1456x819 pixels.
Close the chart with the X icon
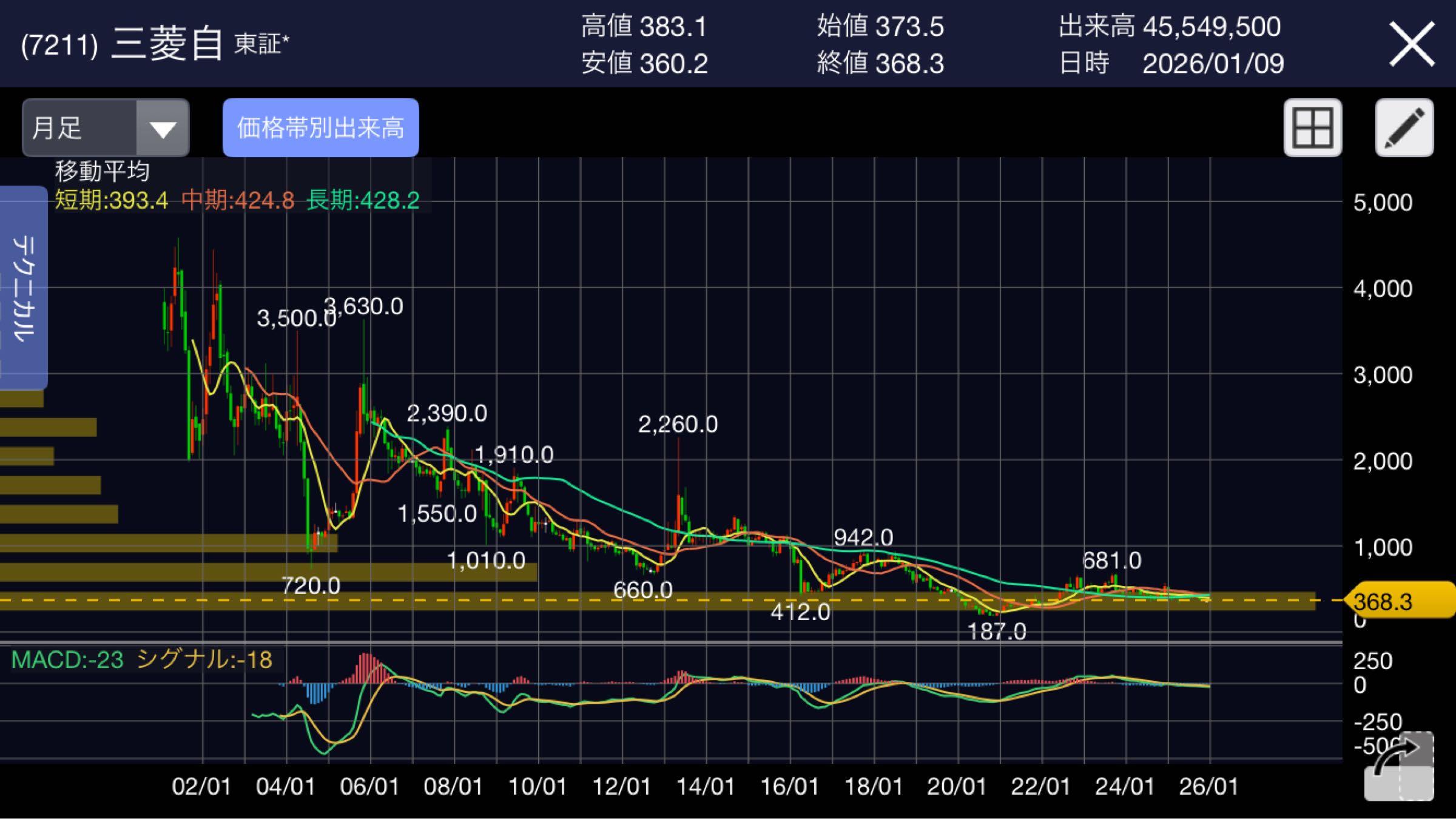click(1412, 44)
